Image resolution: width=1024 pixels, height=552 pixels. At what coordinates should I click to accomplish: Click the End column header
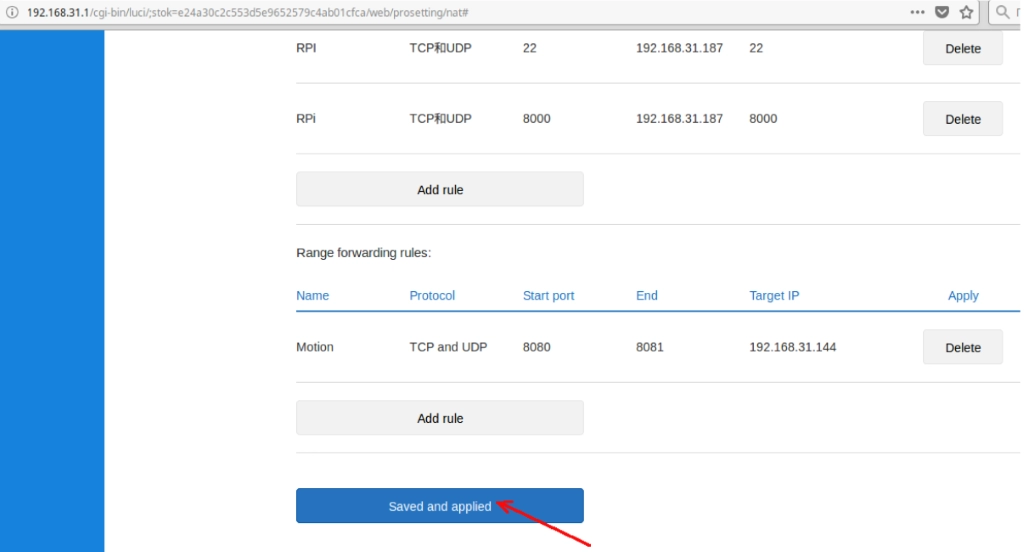pyautogui.click(x=647, y=295)
